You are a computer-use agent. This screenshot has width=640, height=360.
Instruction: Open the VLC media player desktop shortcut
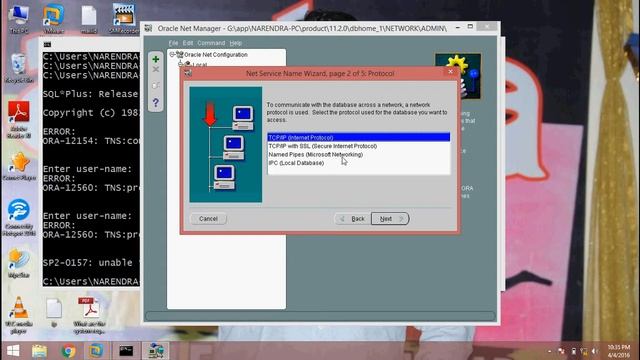click(x=19, y=315)
